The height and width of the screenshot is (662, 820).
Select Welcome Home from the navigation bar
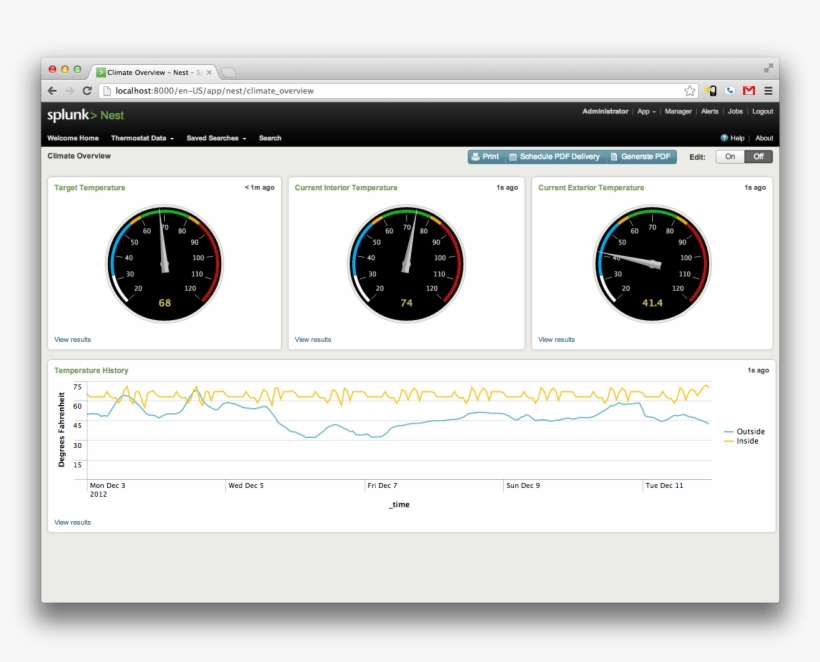point(73,138)
